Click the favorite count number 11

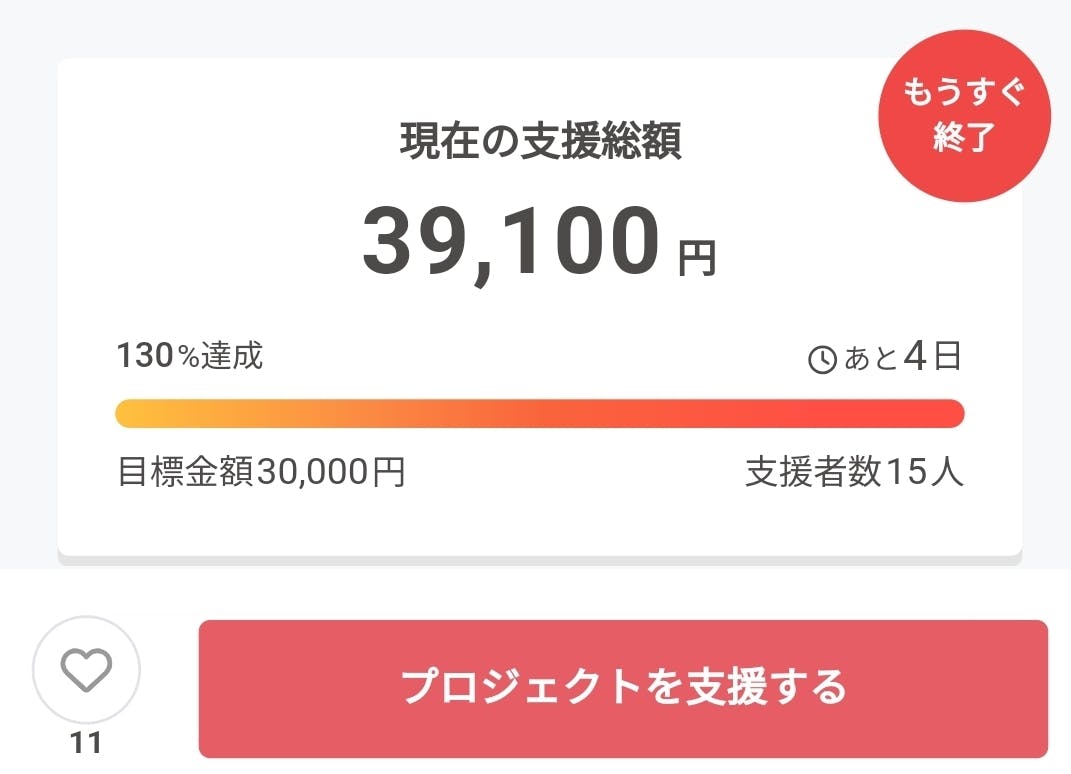(x=87, y=743)
